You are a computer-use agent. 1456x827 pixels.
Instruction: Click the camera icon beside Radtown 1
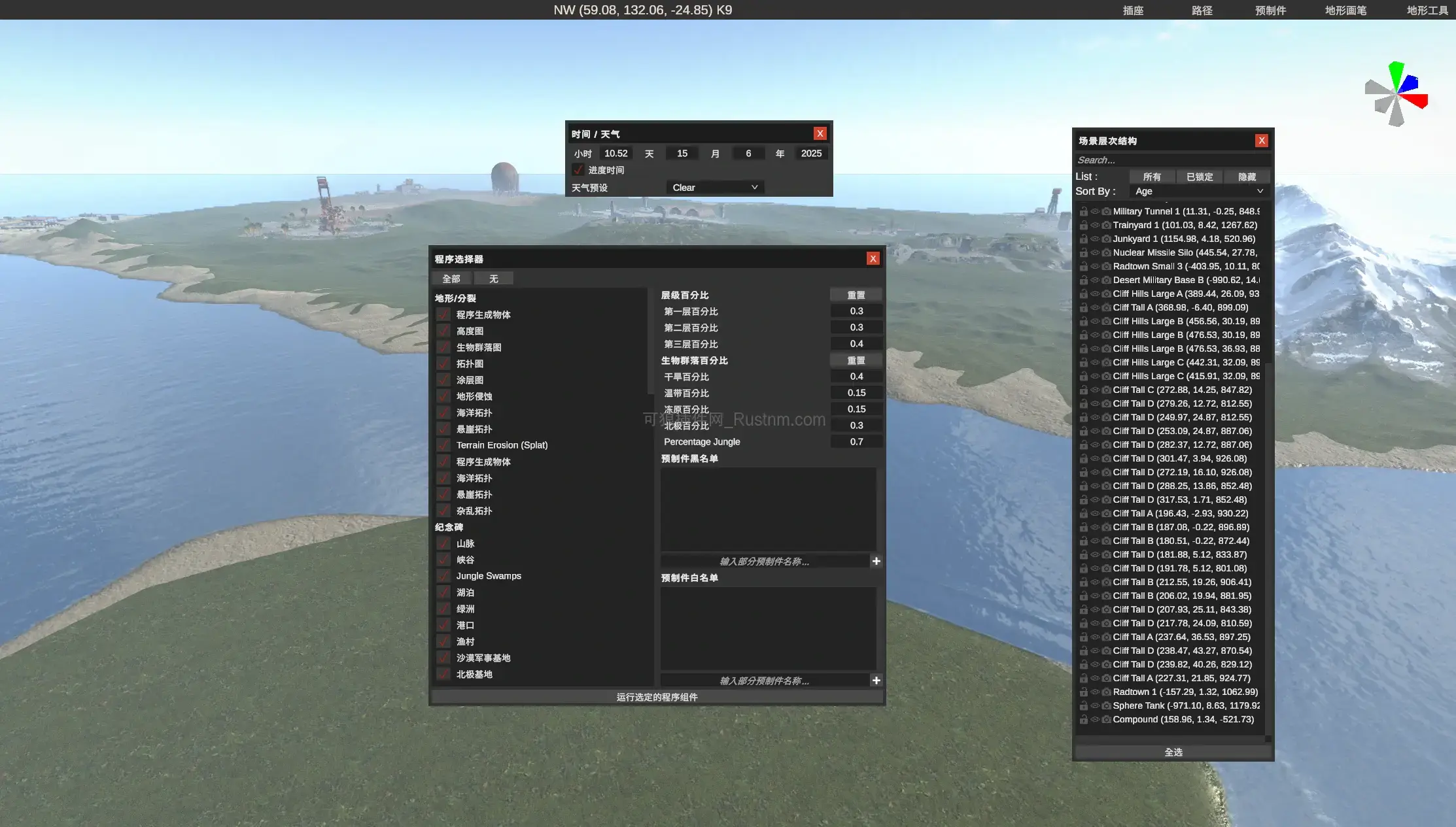[1105, 692]
